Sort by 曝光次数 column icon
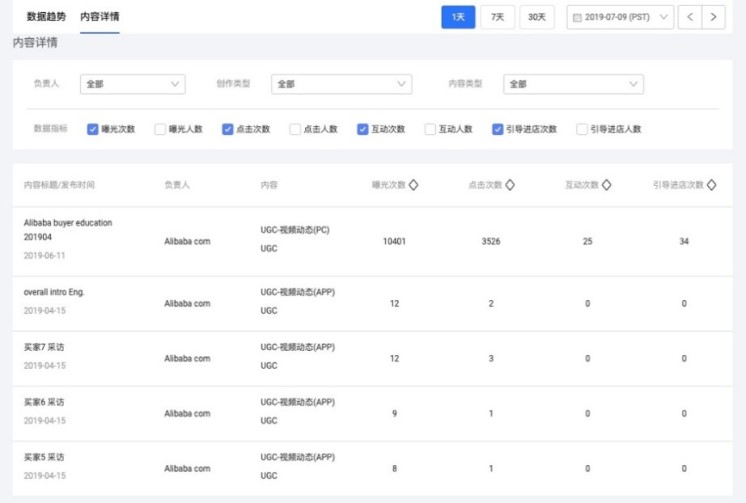Screen dimensions: 746x503 414,185
